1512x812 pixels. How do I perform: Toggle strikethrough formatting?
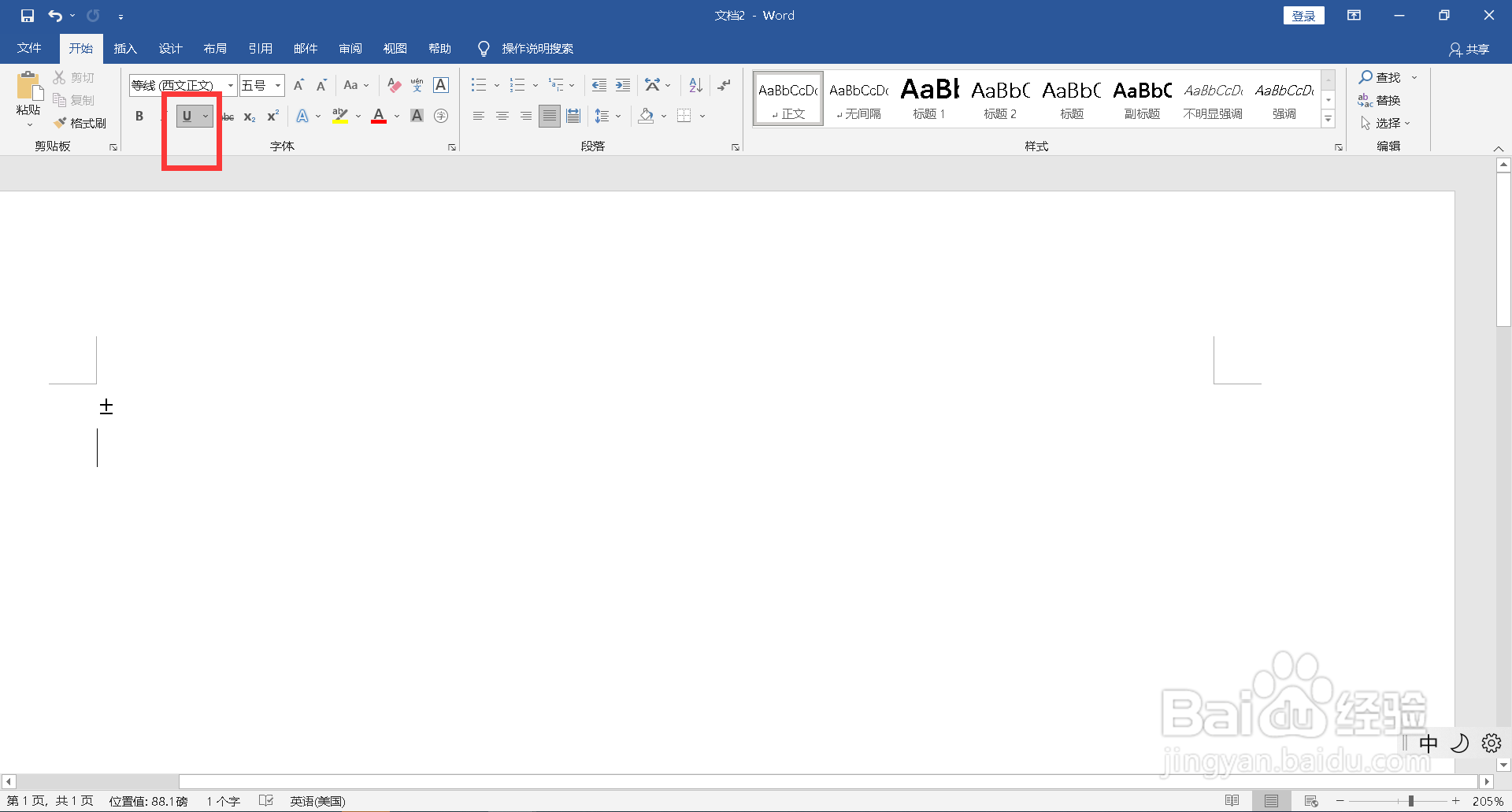[228, 117]
